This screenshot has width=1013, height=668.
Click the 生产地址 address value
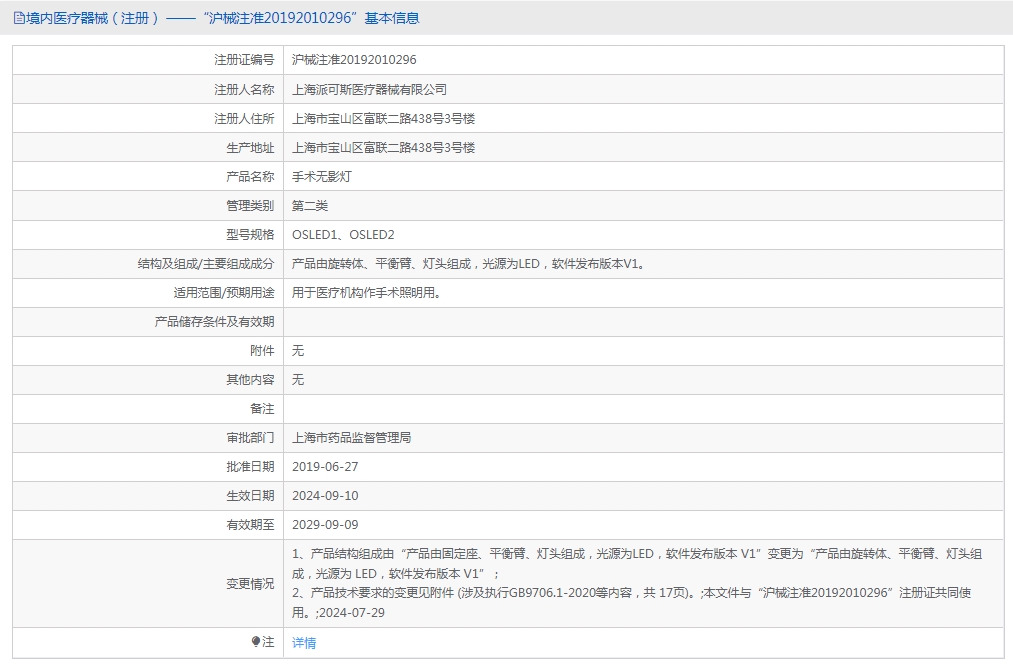[383, 147]
